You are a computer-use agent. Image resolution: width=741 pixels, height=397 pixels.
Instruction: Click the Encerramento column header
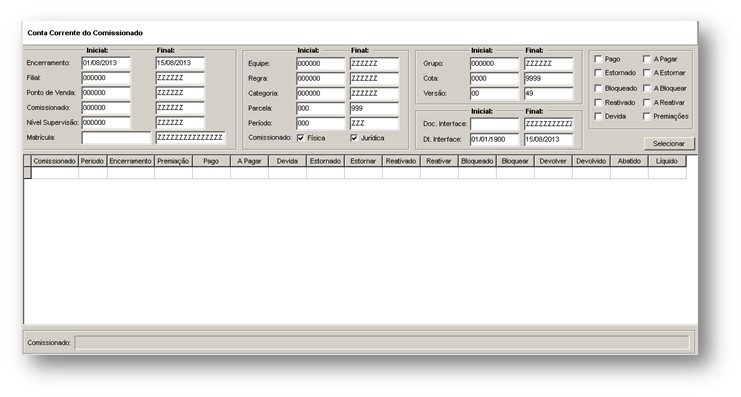pos(131,161)
